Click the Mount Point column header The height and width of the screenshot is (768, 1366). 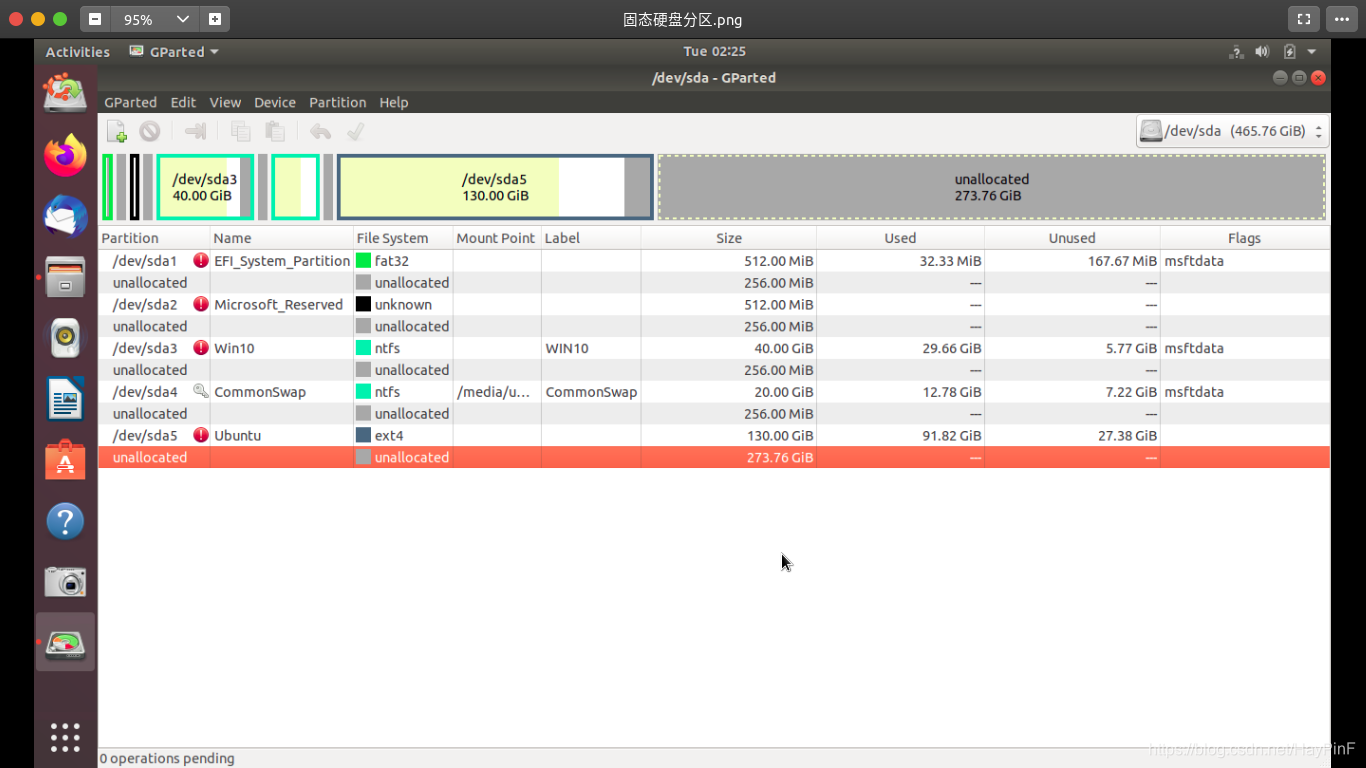coord(497,238)
